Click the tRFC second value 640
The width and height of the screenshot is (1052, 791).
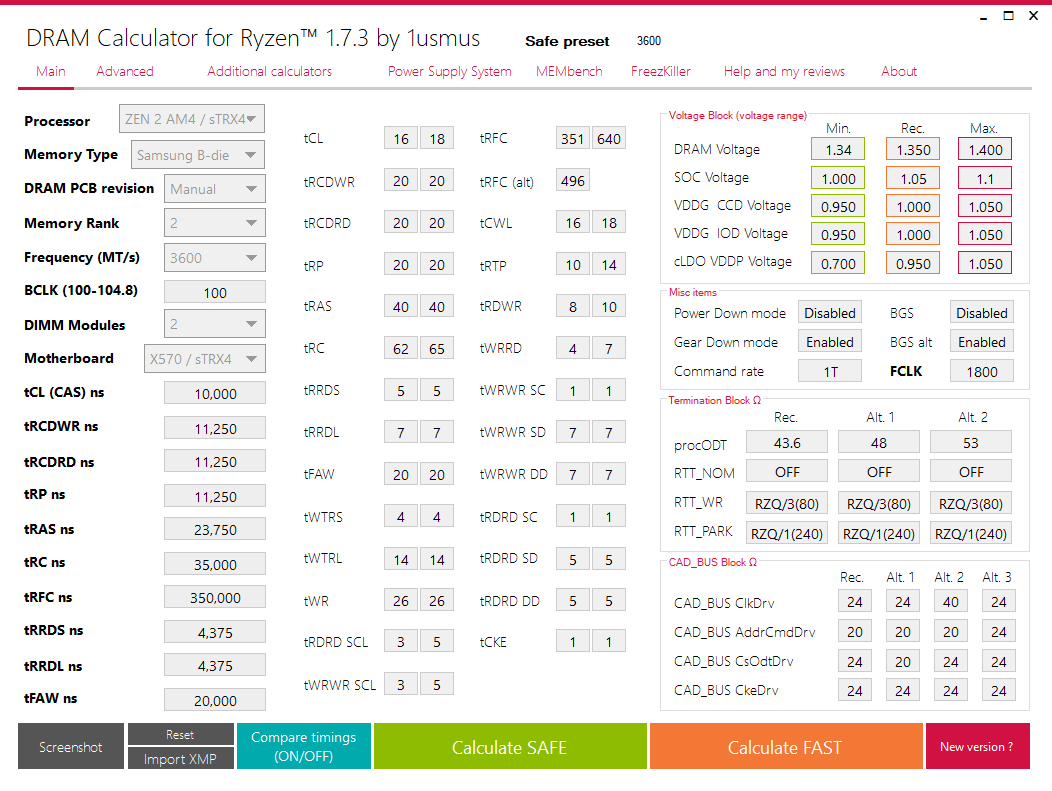coord(609,138)
